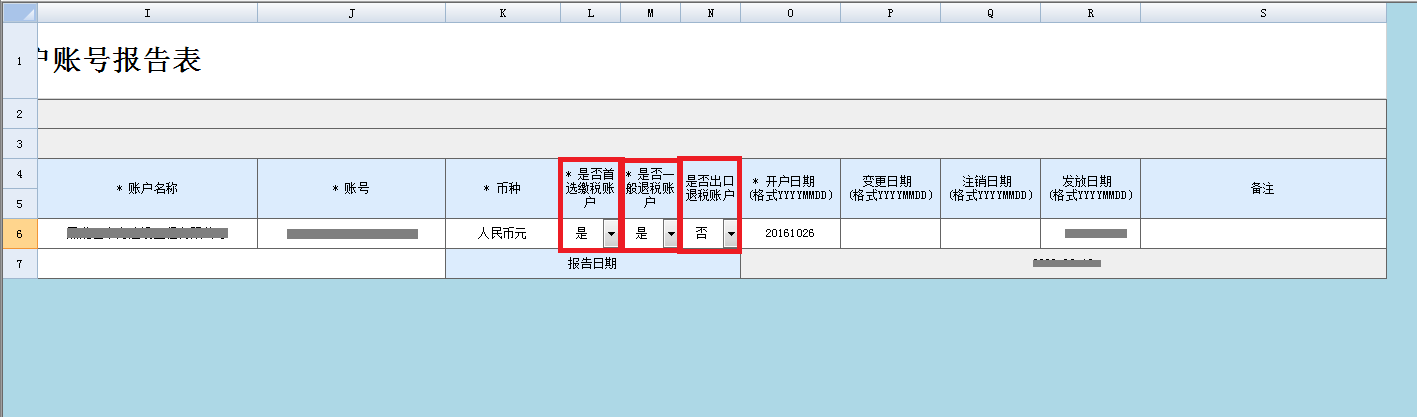The height and width of the screenshot is (417, 1417).
Task: Select row 6 header
Action: click(x=19, y=233)
